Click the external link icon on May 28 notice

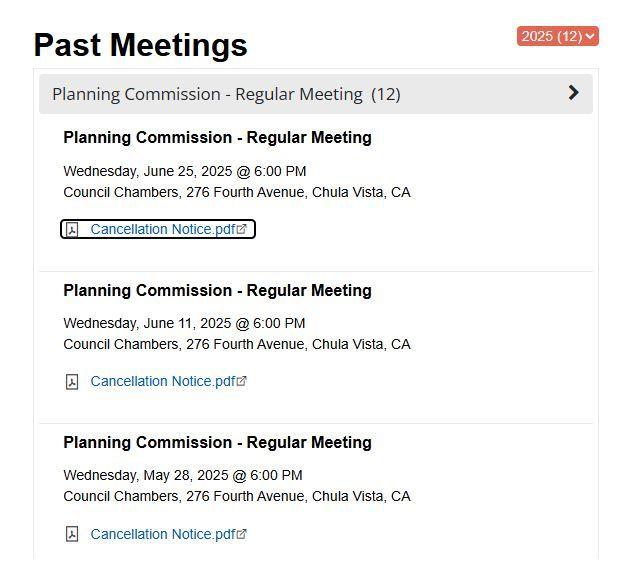click(242, 534)
